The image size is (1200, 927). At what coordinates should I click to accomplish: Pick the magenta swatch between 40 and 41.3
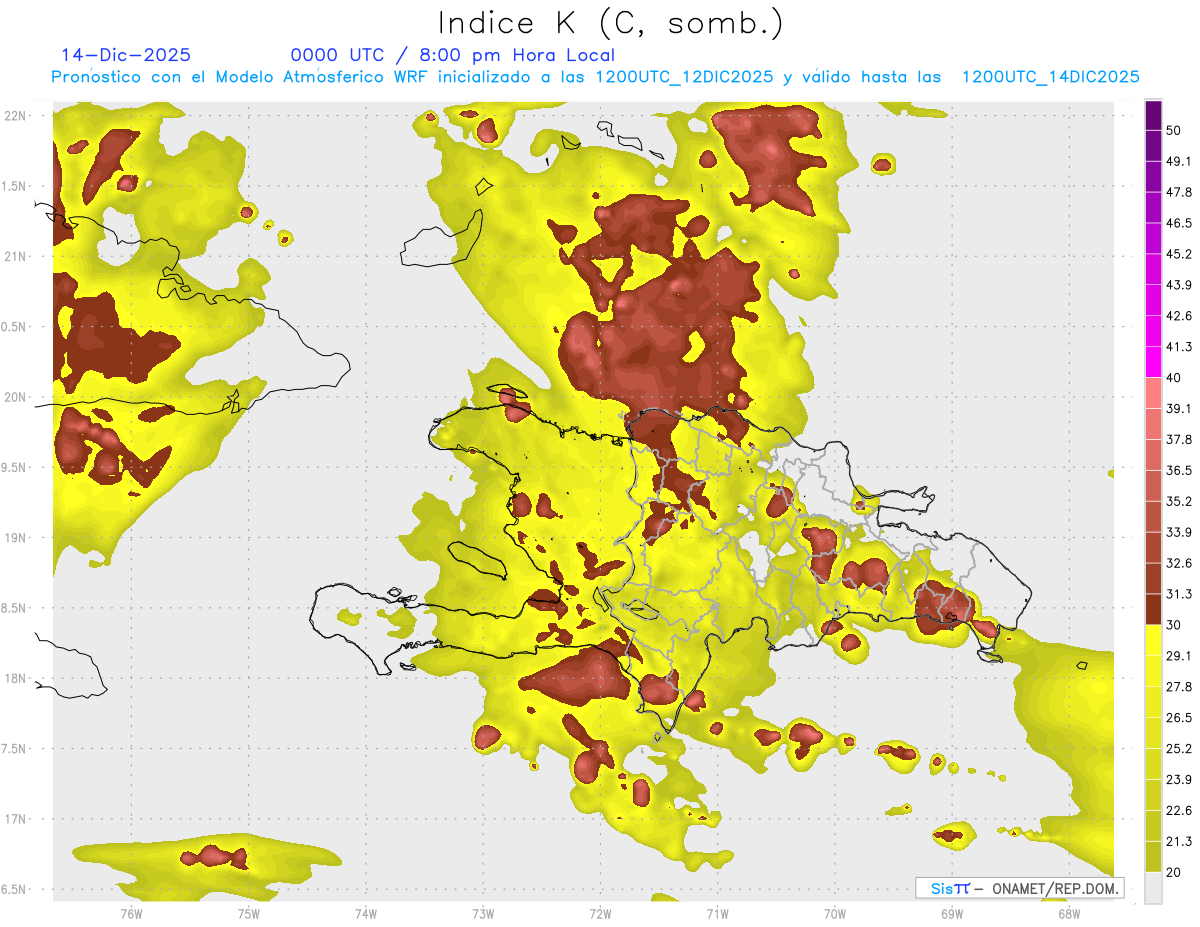pyautogui.click(x=1153, y=362)
